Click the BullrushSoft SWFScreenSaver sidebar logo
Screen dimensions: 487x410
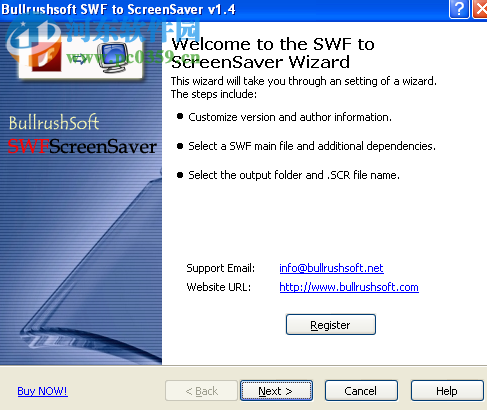click(82, 135)
